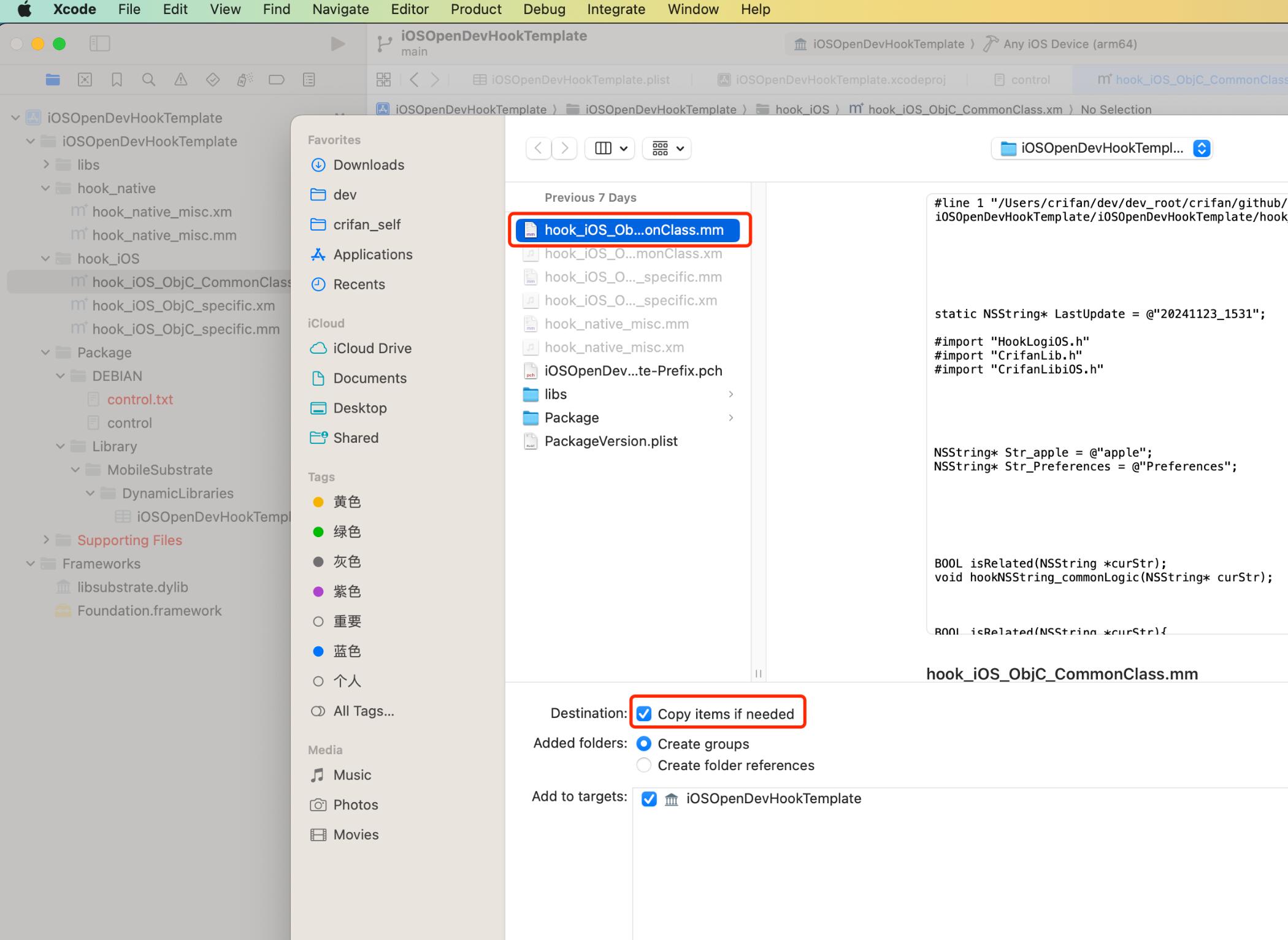Viewport: 1288px width, 940px height.
Task: Run the project with the play button
Action: pyautogui.click(x=337, y=44)
